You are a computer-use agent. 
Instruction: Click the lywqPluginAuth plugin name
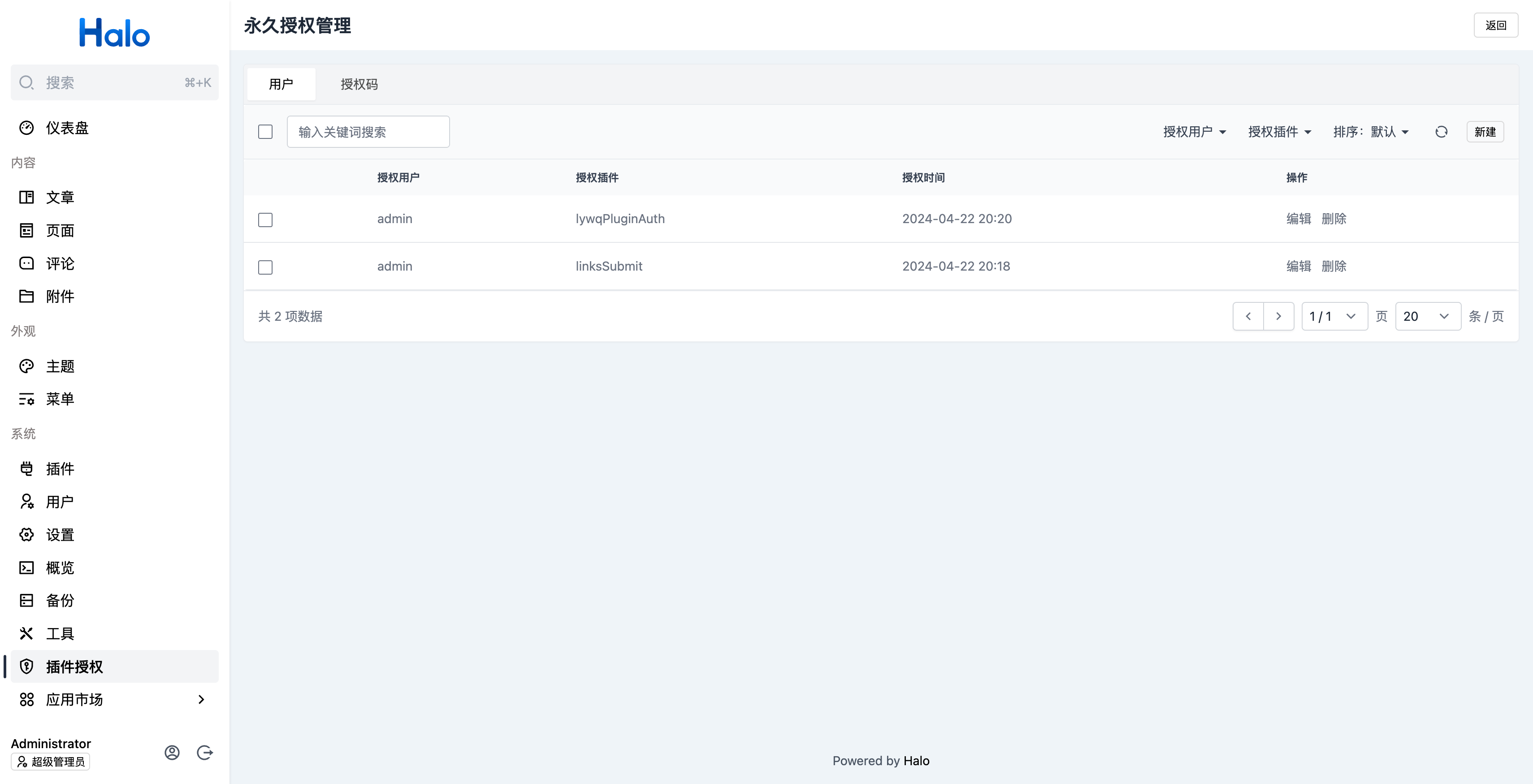[x=619, y=219]
